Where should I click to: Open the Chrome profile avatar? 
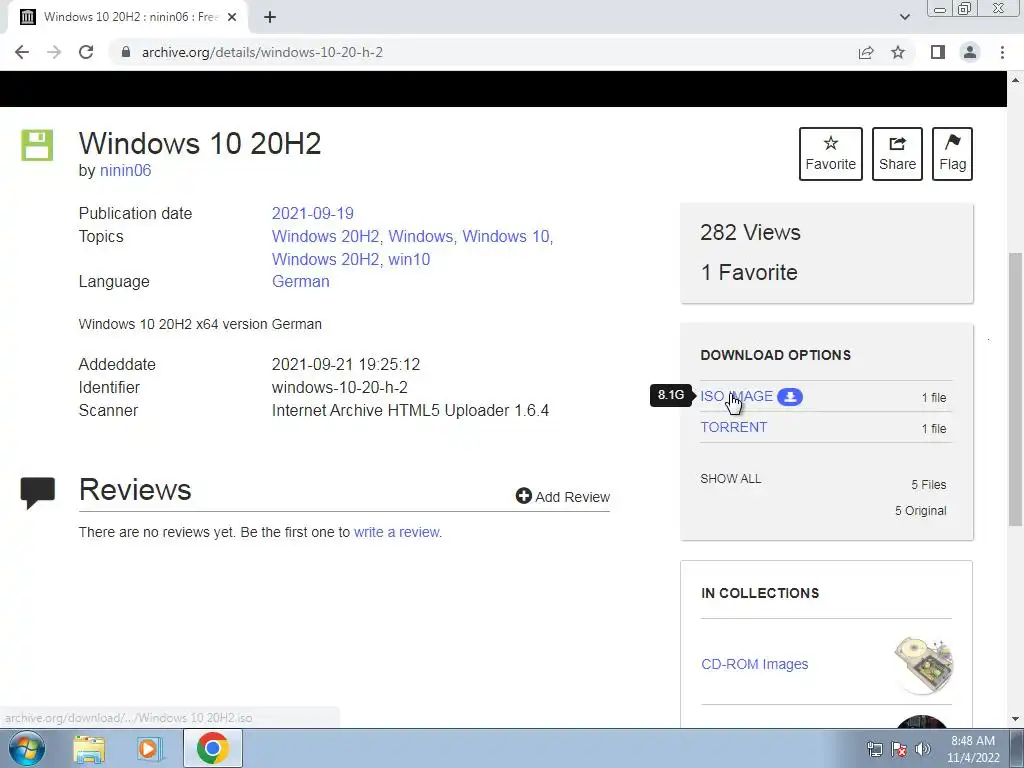pyautogui.click(x=970, y=52)
